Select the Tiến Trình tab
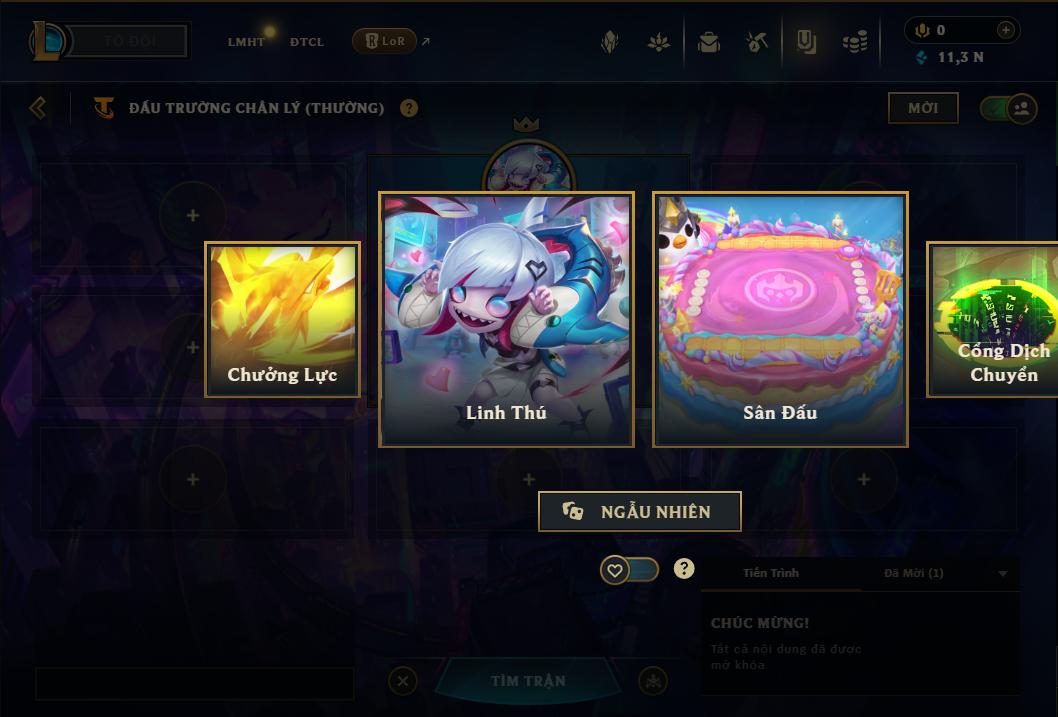This screenshot has height=717, width=1058. pyautogui.click(x=771, y=573)
